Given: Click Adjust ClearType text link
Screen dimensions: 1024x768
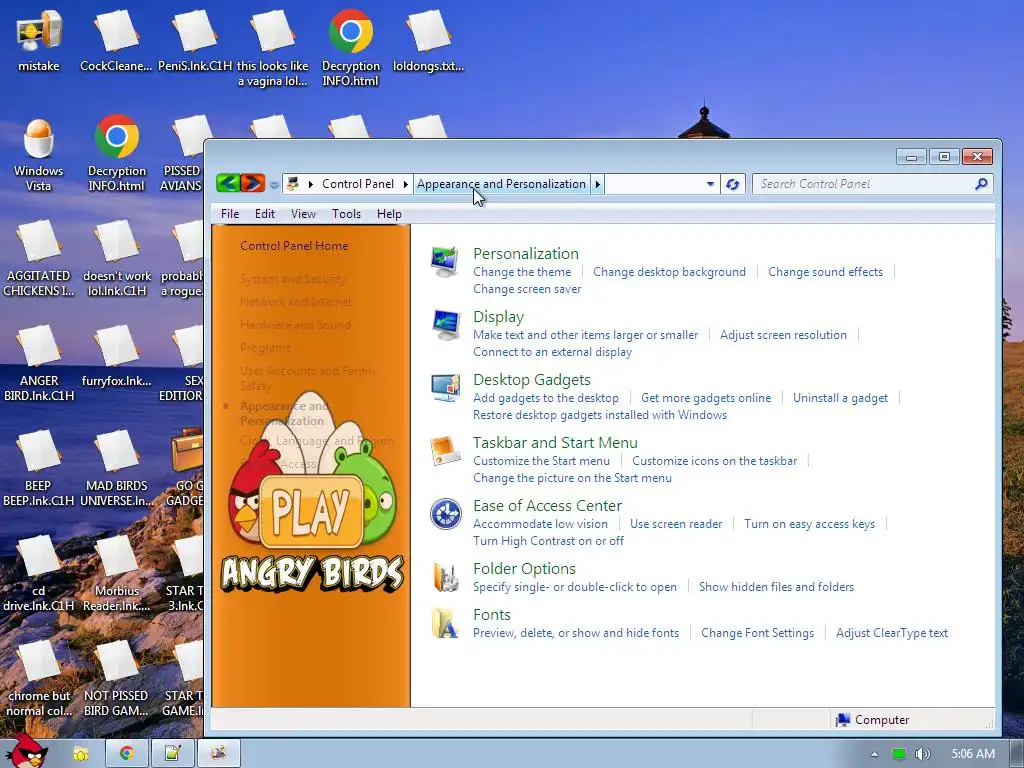Looking at the screenshot, I should tap(892, 633).
